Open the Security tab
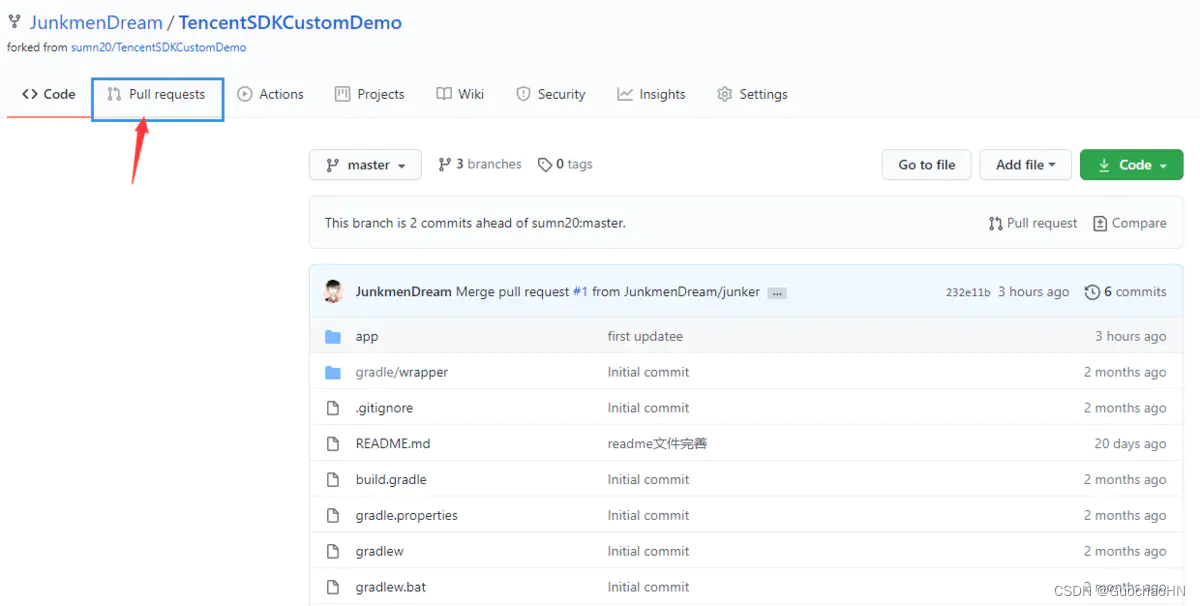Viewport: 1200px width, 606px height. (x=551, y=94)
